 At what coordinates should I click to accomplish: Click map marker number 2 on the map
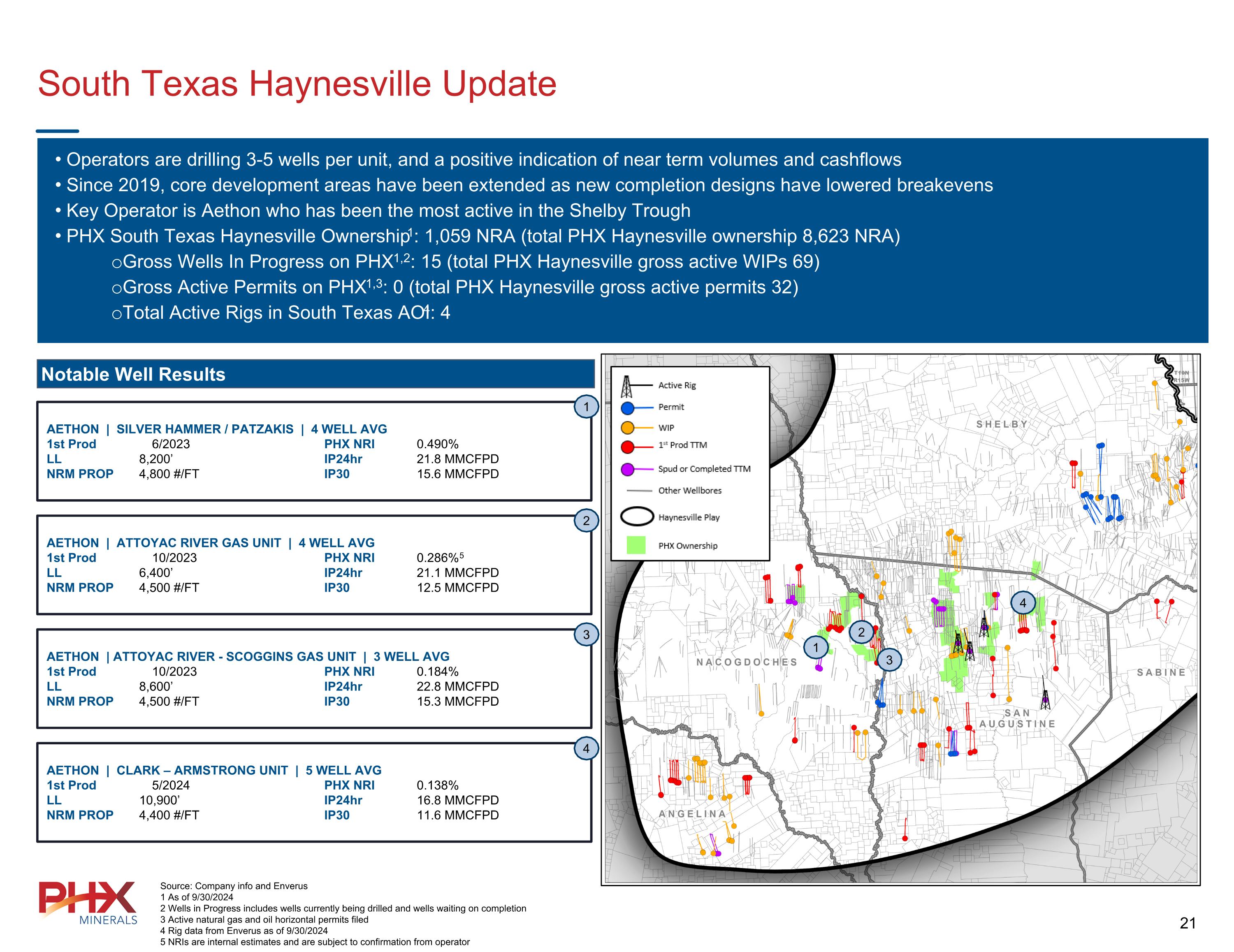coord(861,632)
